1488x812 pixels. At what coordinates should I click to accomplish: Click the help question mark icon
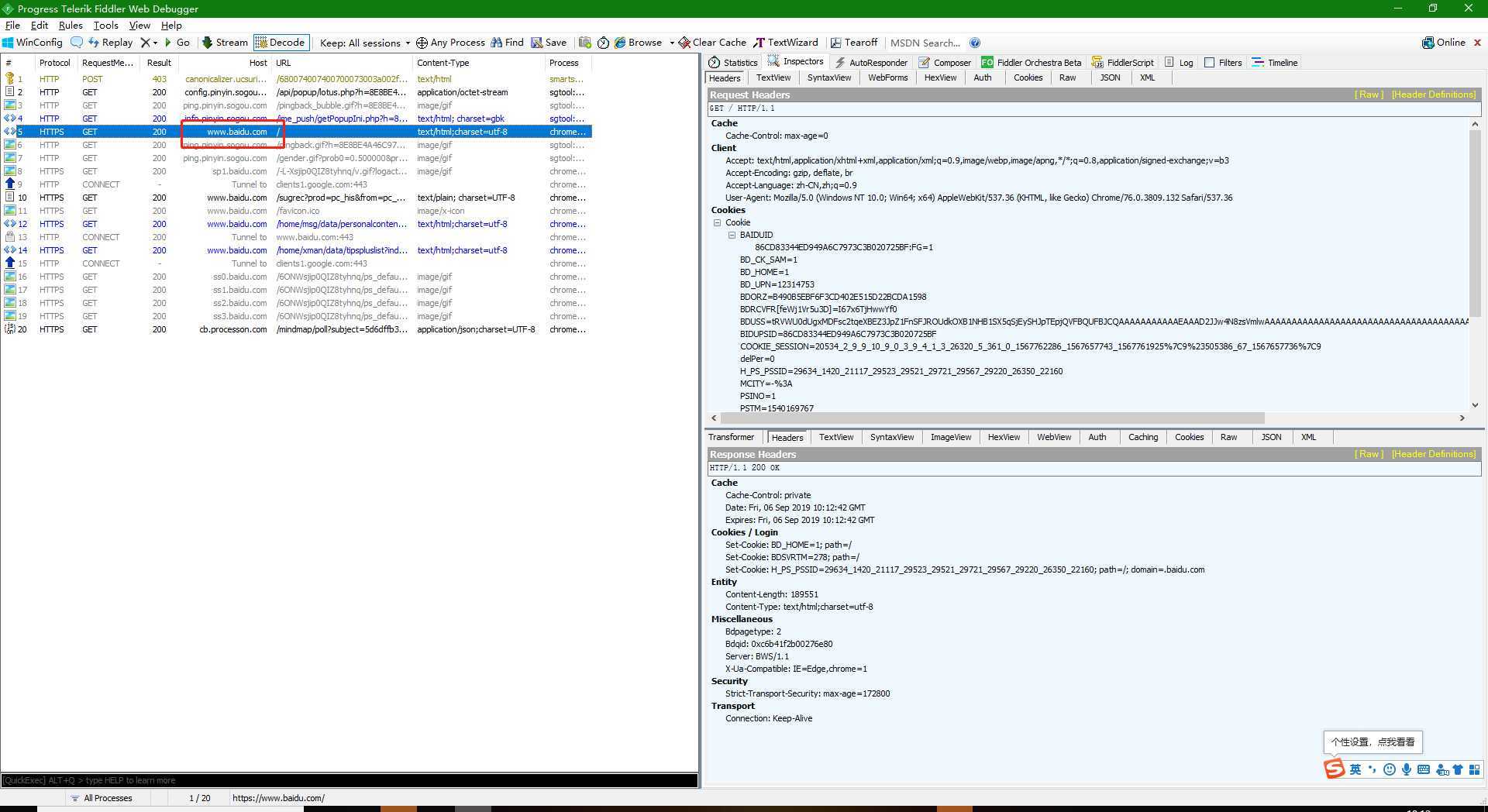click(975, 43)
